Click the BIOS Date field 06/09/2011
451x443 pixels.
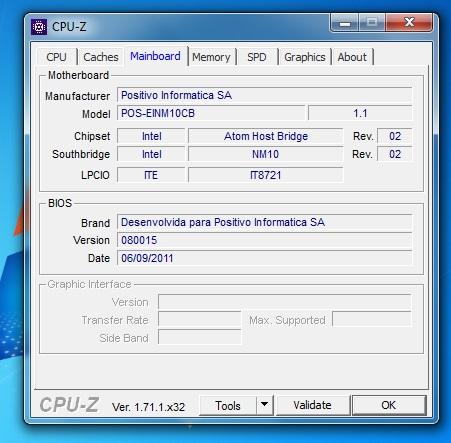[265, 258]
